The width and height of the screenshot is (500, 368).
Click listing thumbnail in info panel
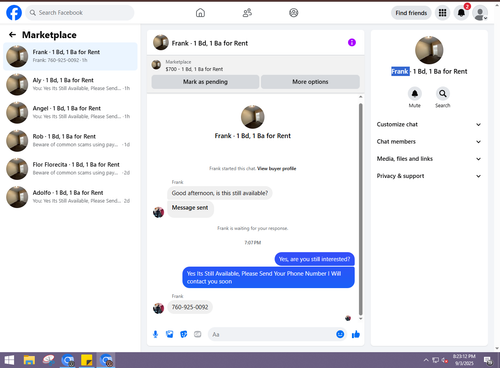tap(429, 50)
